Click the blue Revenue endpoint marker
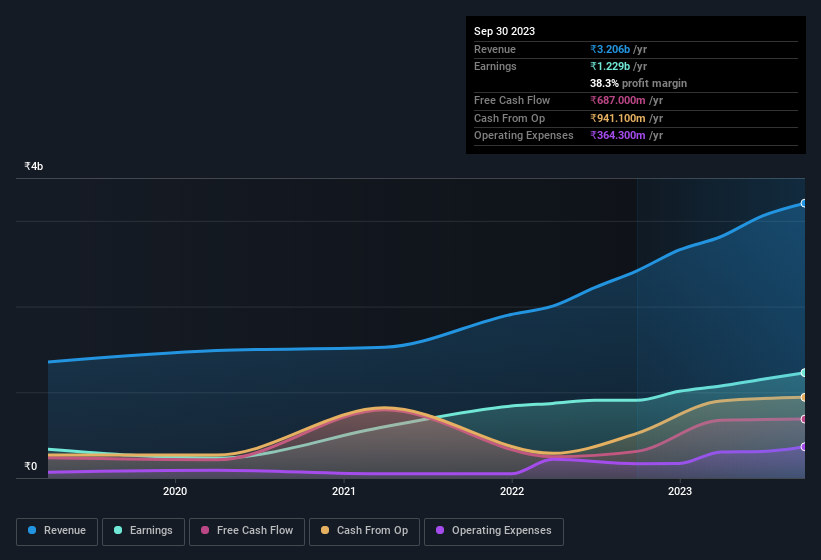 (x=803, y=203)
